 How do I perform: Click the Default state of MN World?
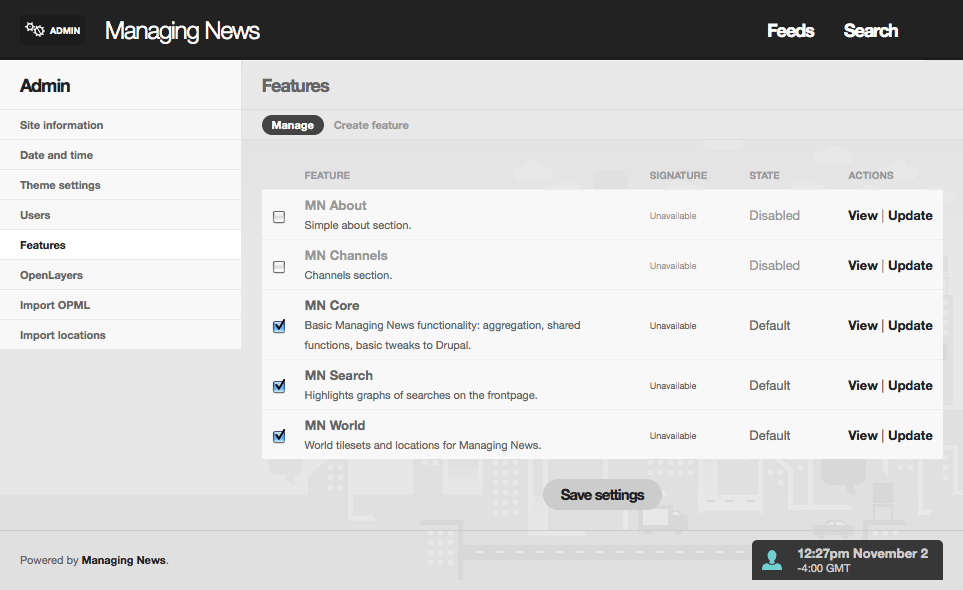(x=770, y=435)
